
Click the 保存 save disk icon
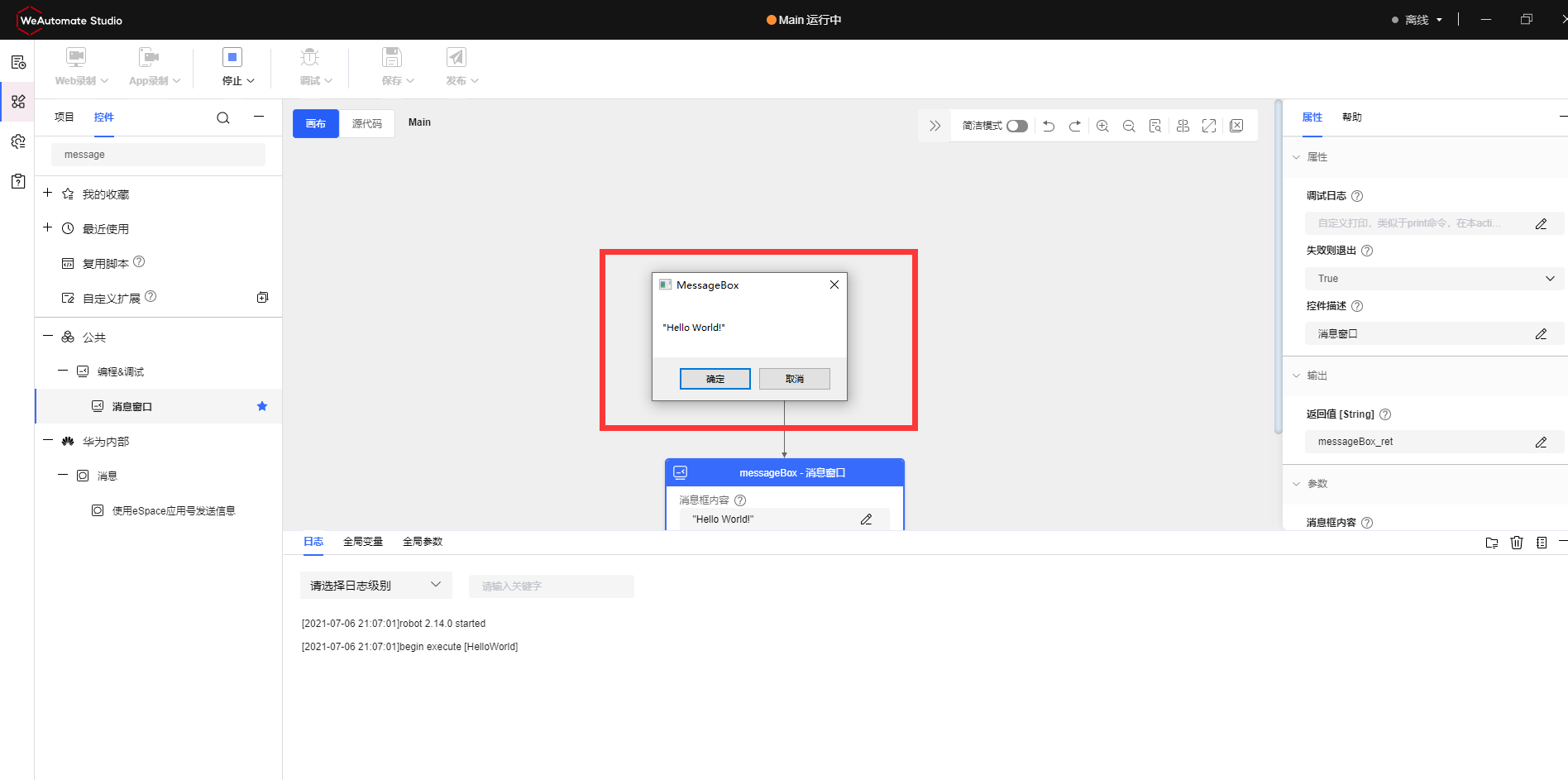point(392,57)
